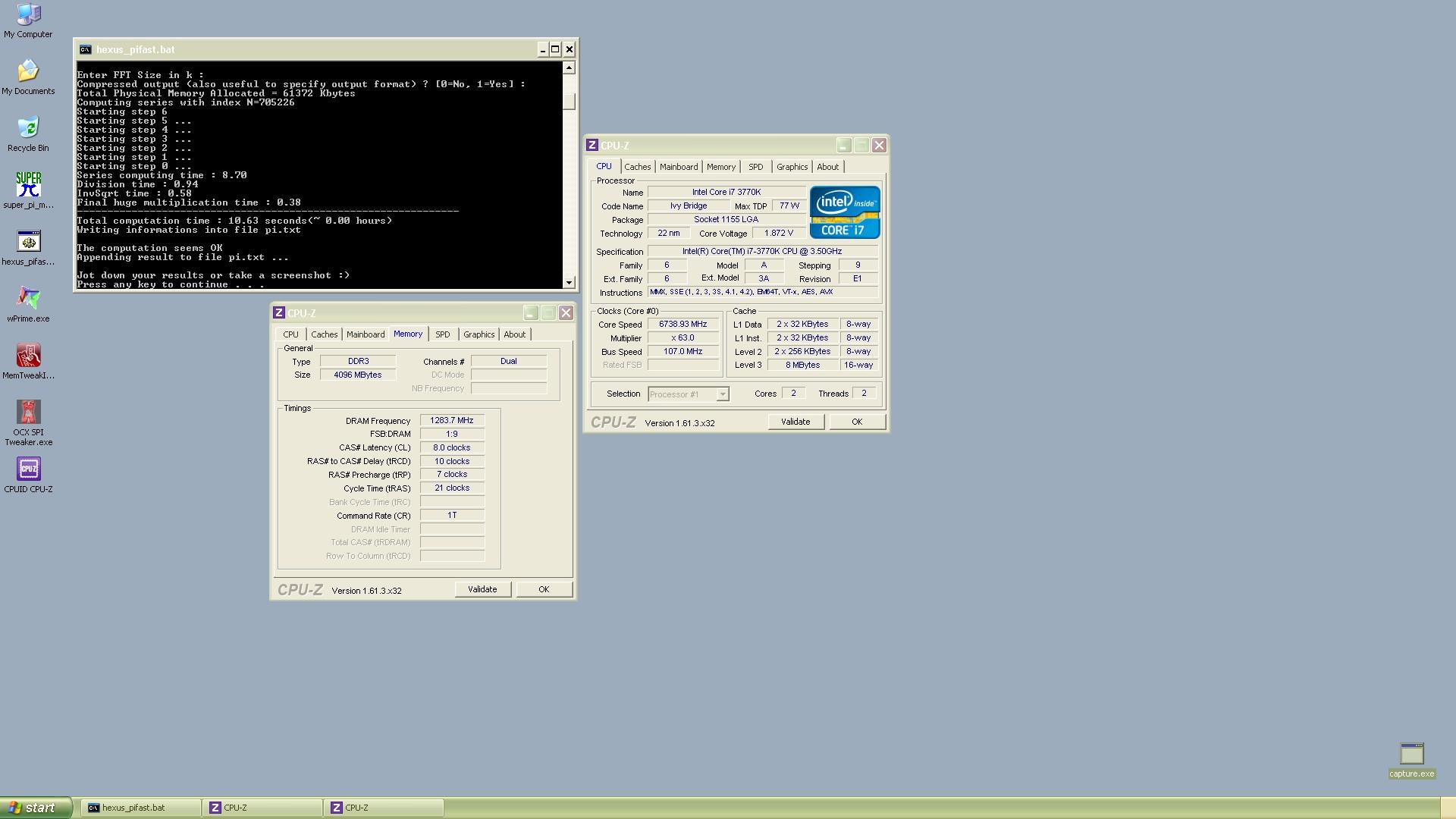The image size is (1456, 819).
Task: Select the Memory tab in the left CPU-Z window
Action: (x=408, y=334)
